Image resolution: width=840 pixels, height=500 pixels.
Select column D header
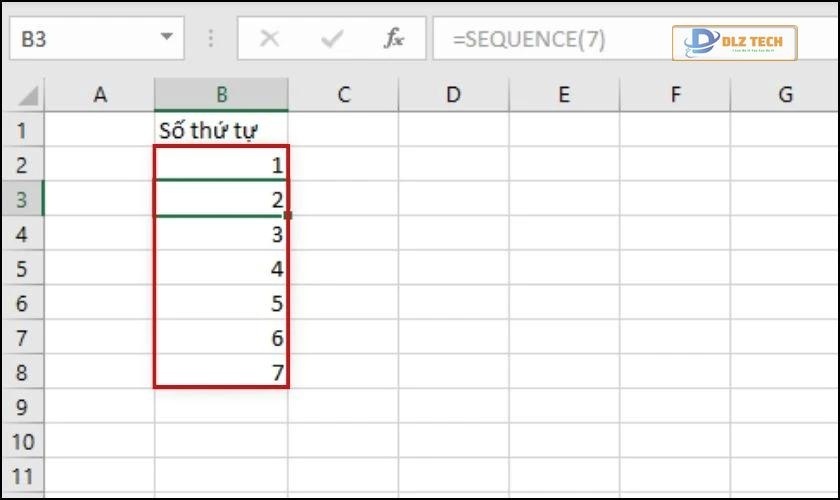(453, 95)
